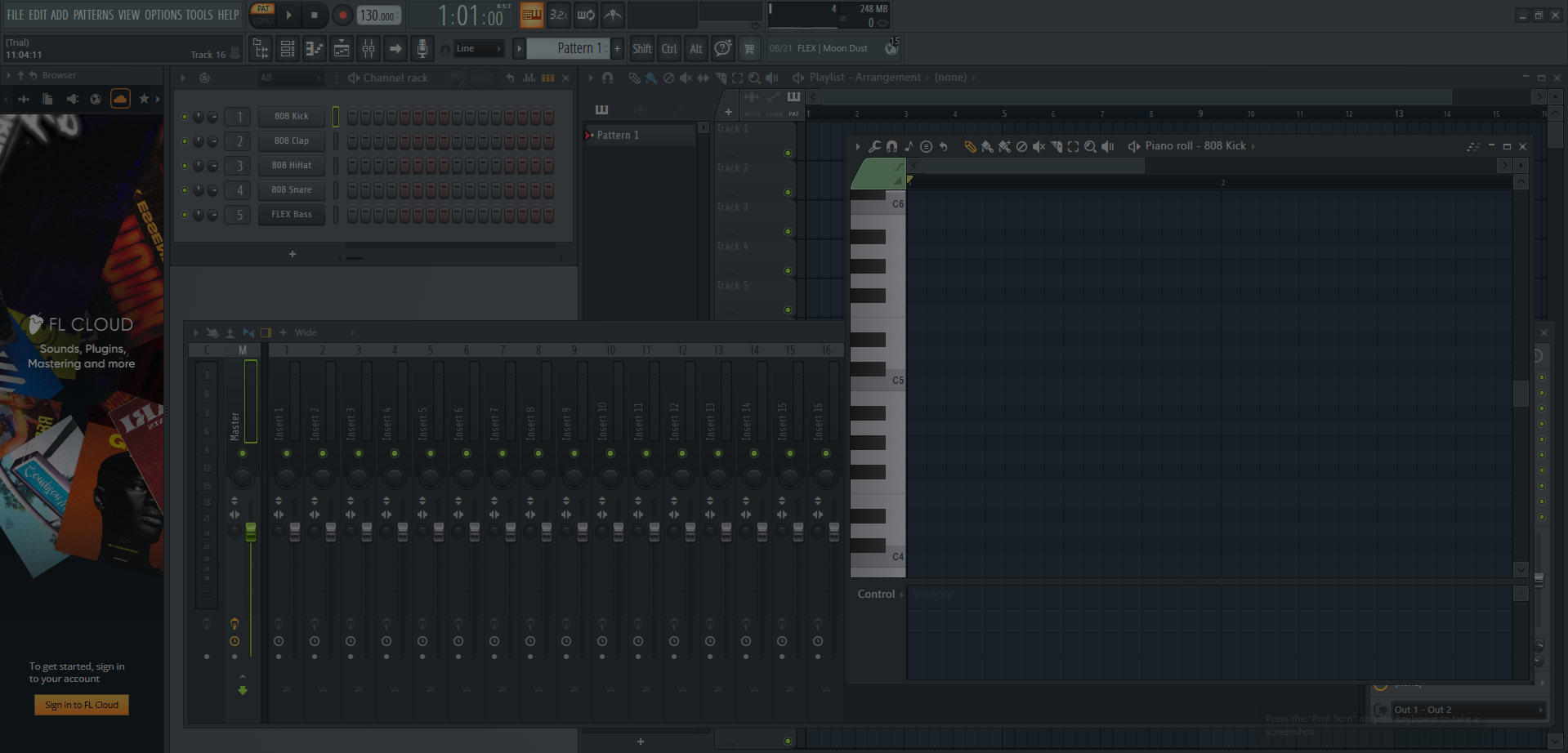Image resolution: width=1568 pixels, height=753 pixels.
Task: Click the FLEX Bass channel button
Action: pos(292,215)
